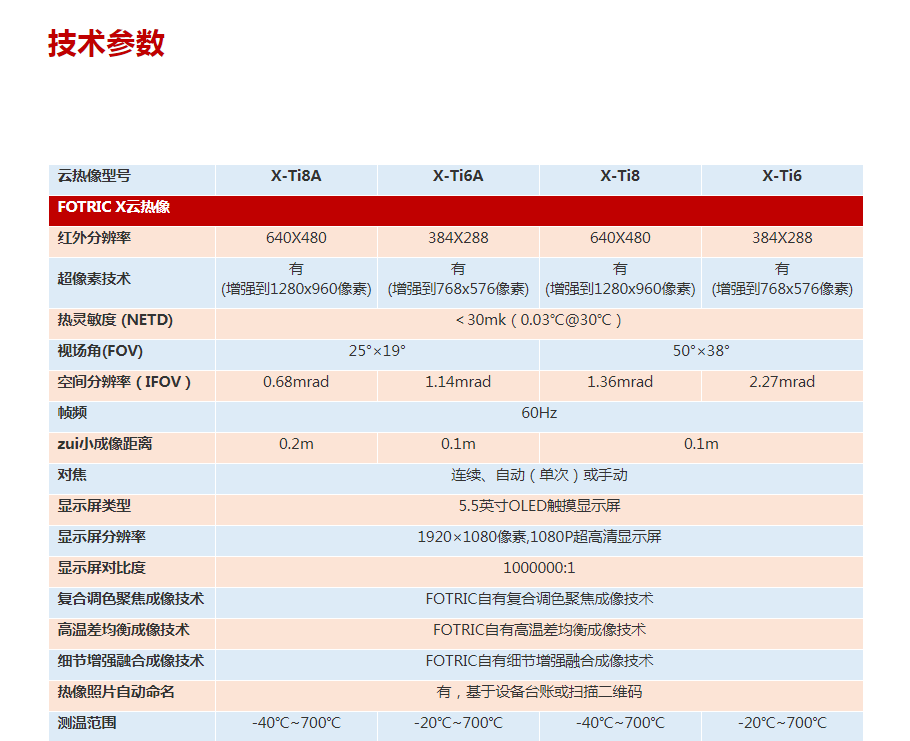Click the X-Ti8A column header

click(296, 176)
